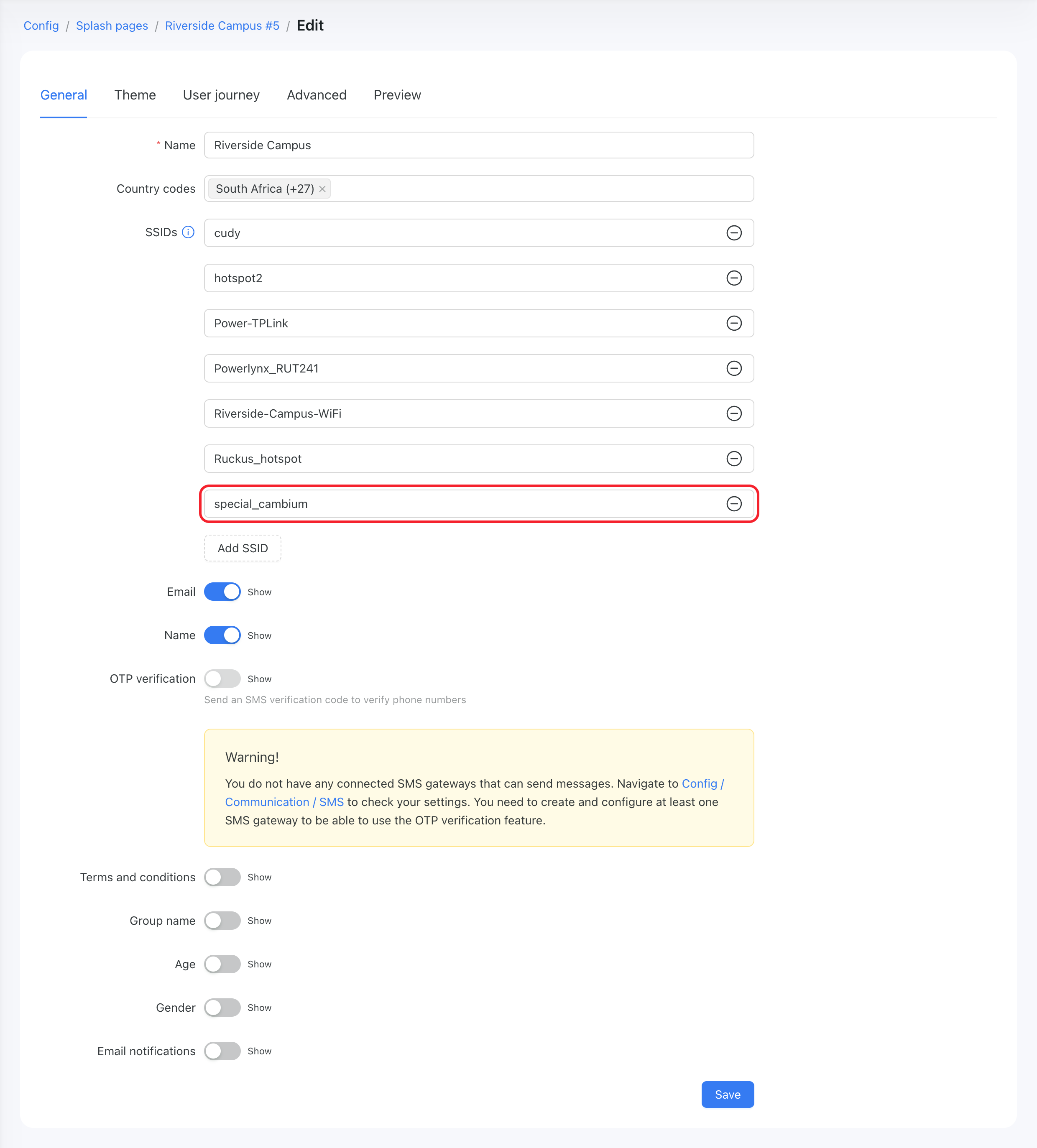Enable the OTP verification toggle

point(222,679)
